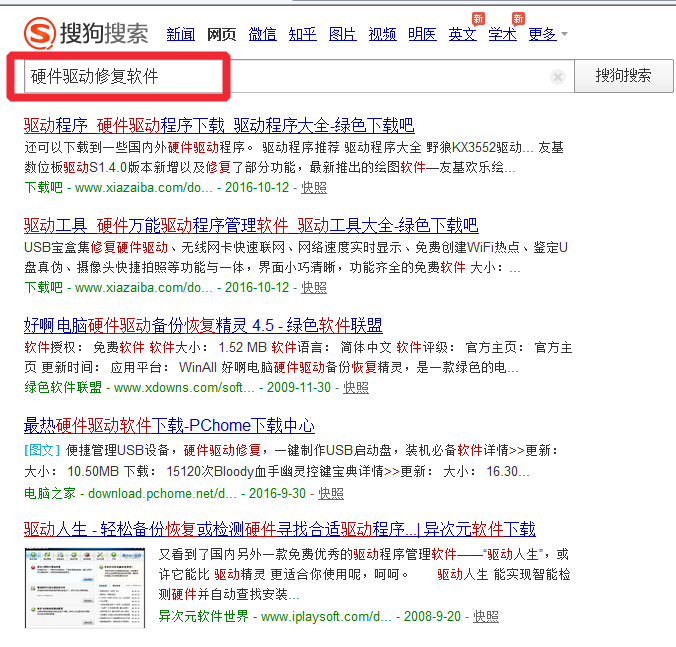Open the 新闻 news tab
676x647 pixels.
tap(181, 34)
